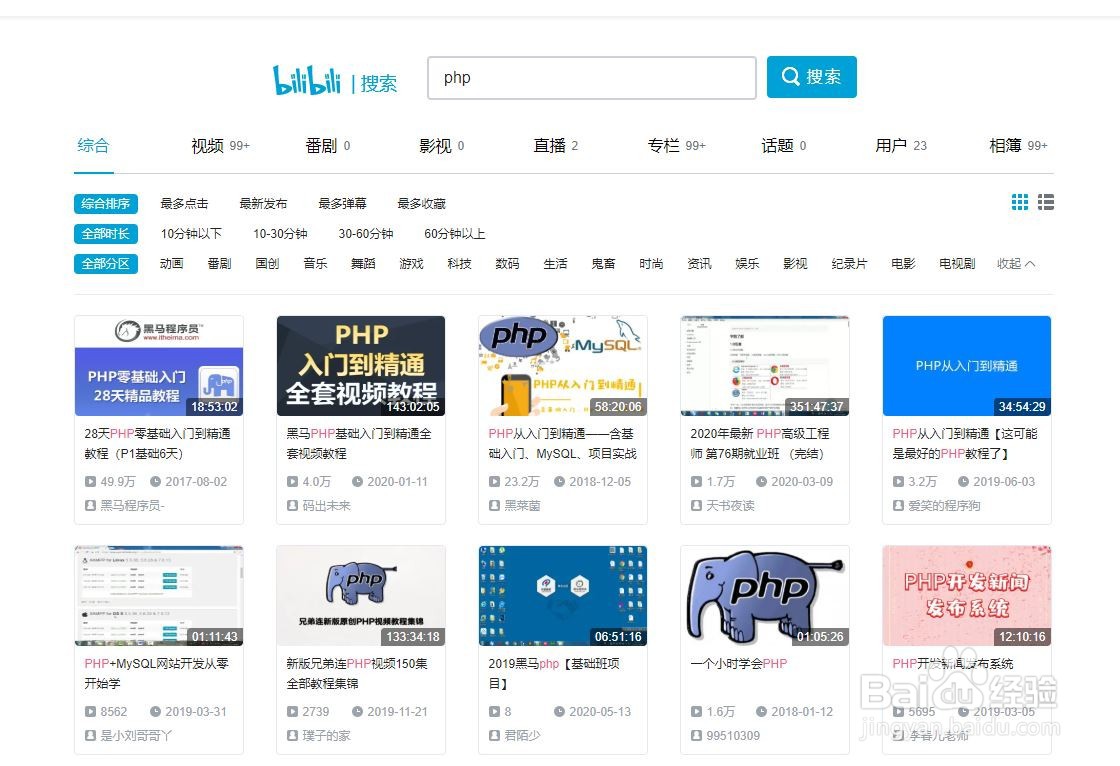Open the 视频 99+ tab
The image size is (1120, 766).
tap(220, 146)
